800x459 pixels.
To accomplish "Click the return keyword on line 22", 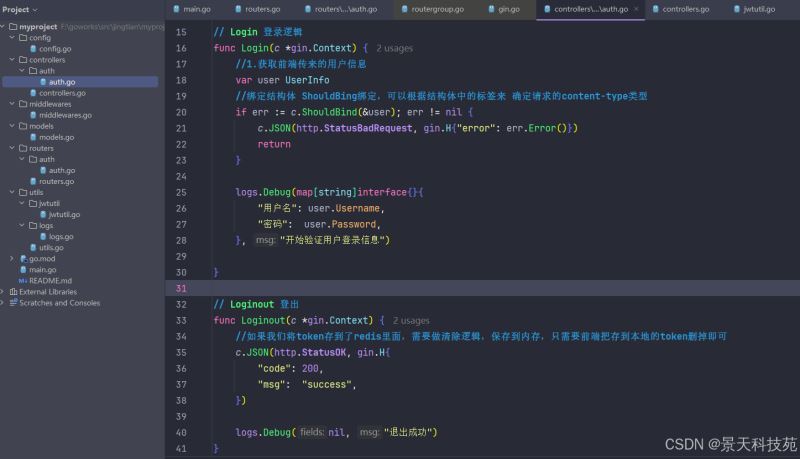I will pyautogui.click(x=274, y=144).
